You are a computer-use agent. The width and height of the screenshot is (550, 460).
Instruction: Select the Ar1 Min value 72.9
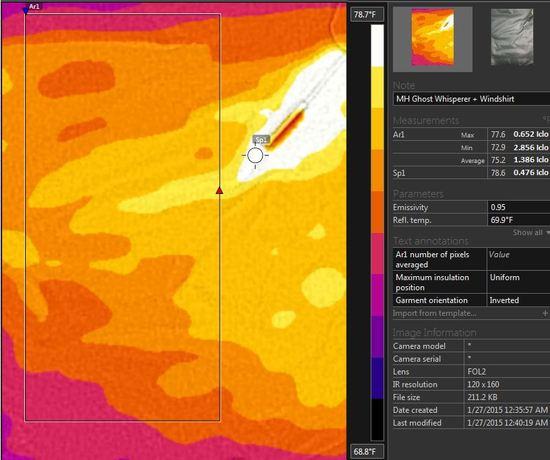point(498,147)
